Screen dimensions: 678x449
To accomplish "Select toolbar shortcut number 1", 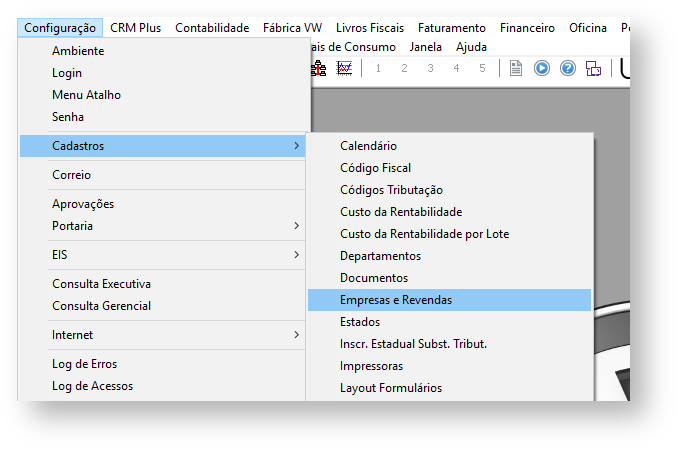I will point(378,68).
